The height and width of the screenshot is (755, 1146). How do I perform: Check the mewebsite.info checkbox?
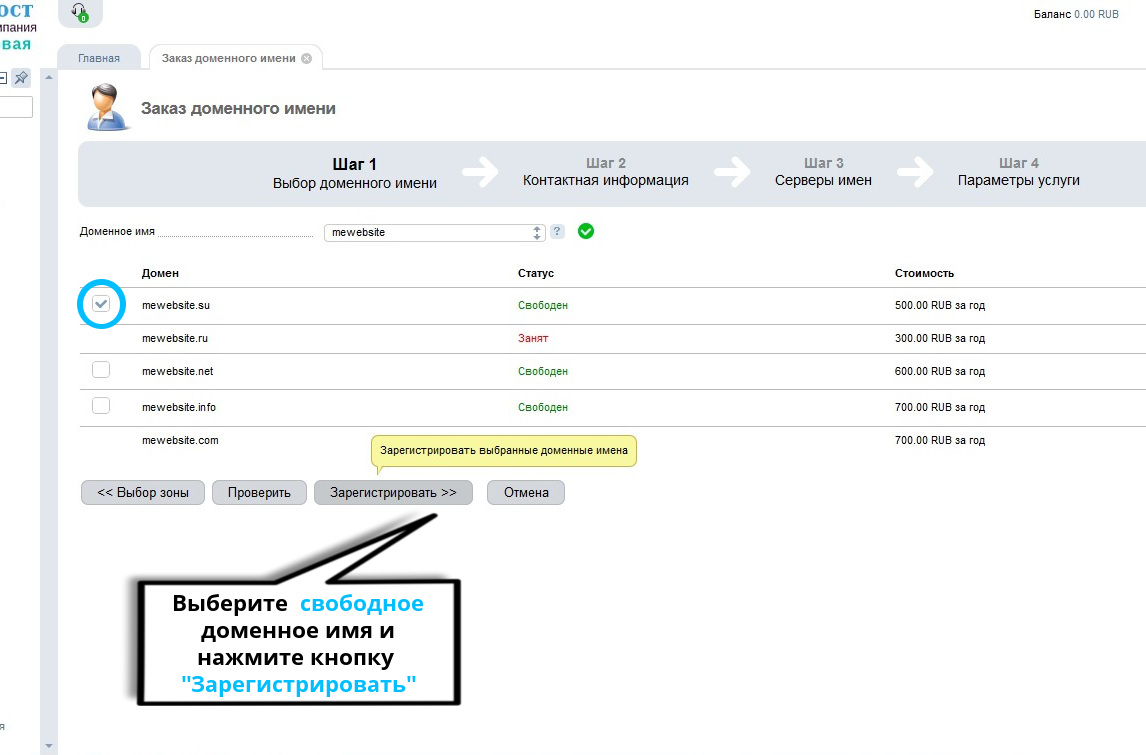[101, 406]
